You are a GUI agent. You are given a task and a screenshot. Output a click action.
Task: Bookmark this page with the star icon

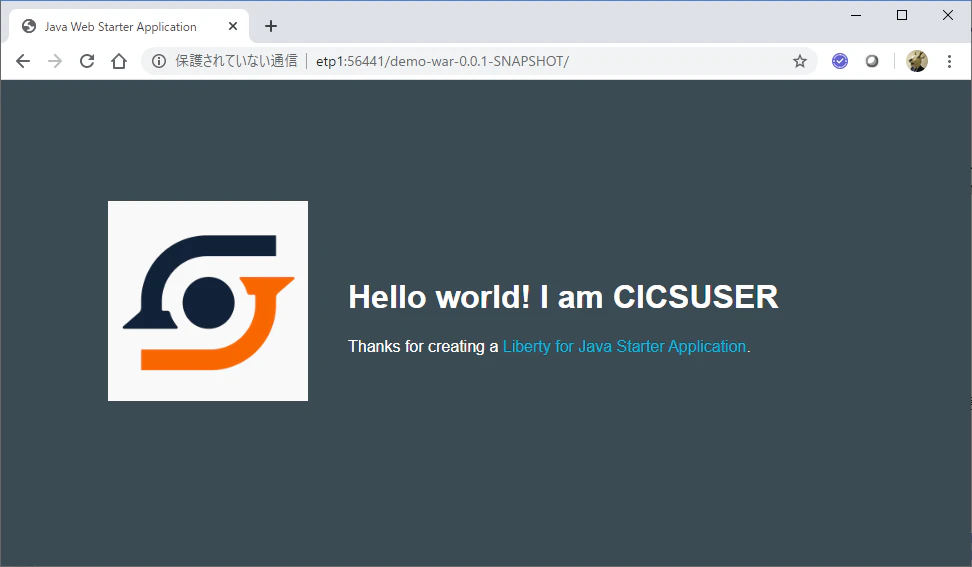pyautogui.click(x=800, y=61)
